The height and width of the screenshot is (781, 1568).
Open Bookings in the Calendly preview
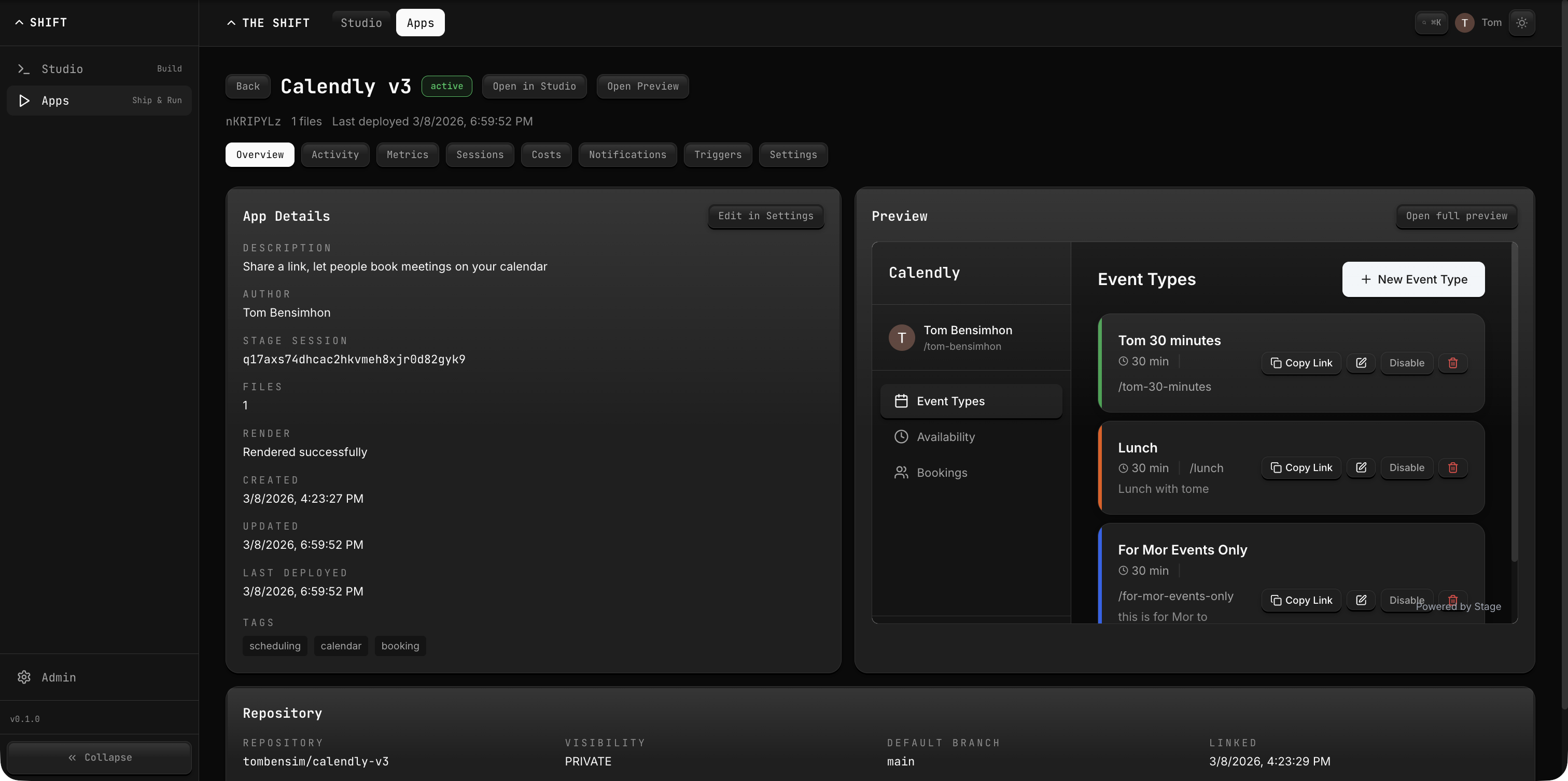pos(942,473)
